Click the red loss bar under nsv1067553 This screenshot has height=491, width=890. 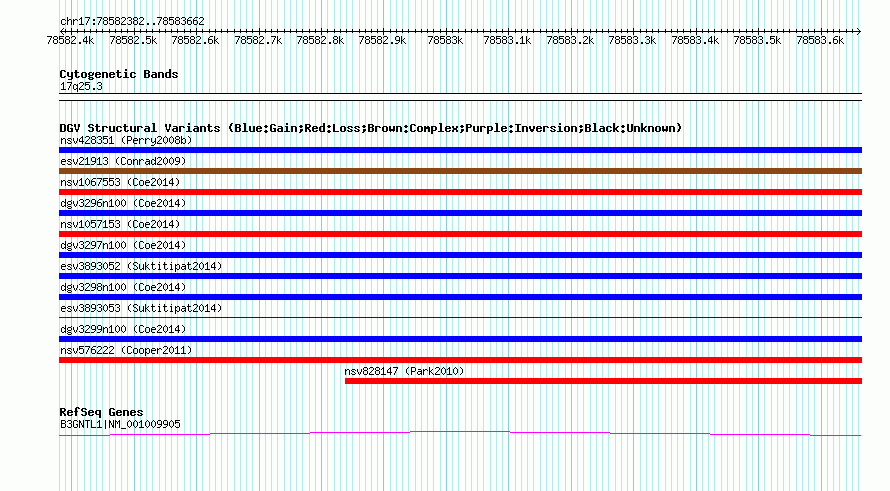(460, 192)
